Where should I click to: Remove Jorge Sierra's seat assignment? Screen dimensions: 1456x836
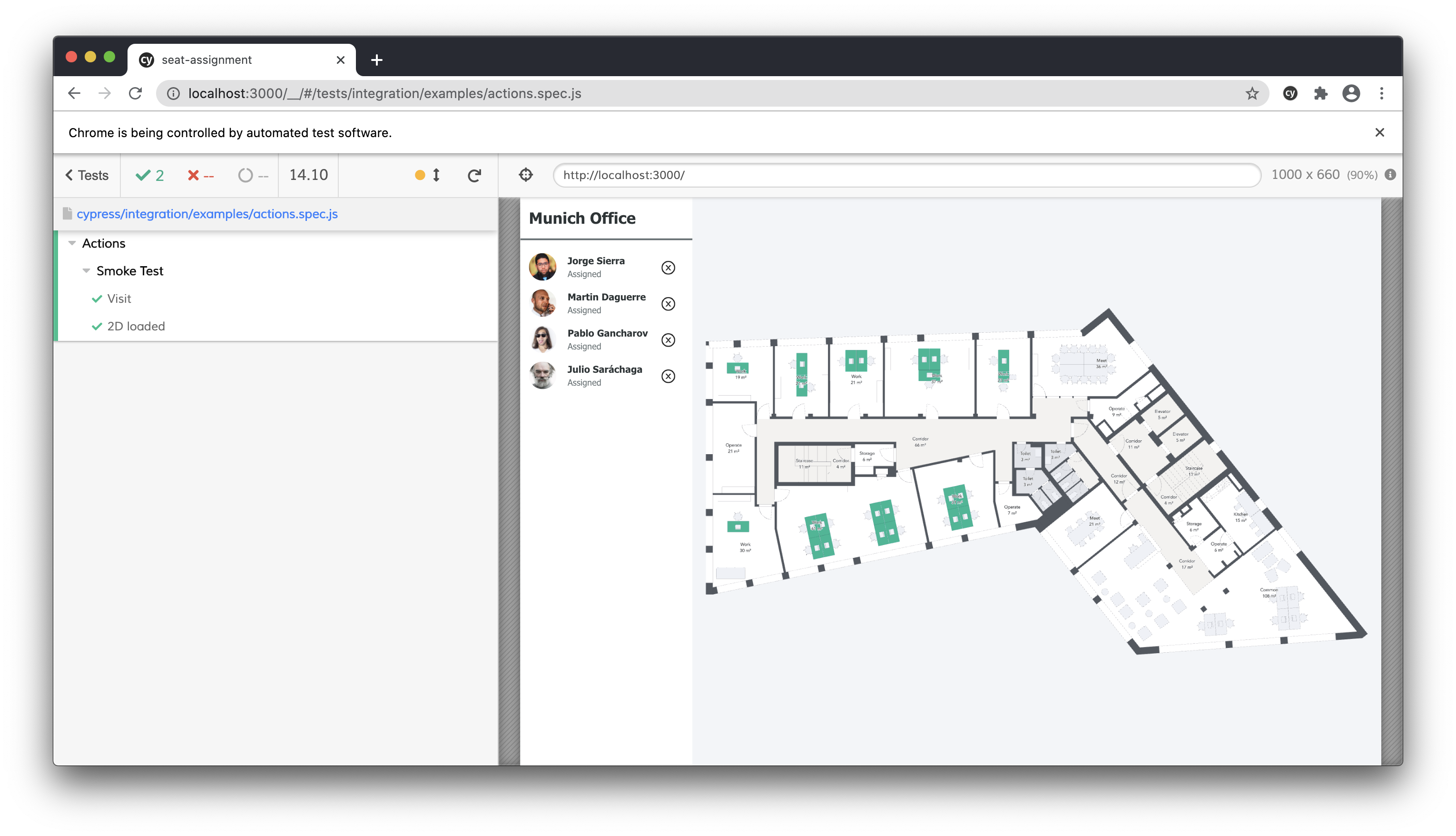pos(668,268)
